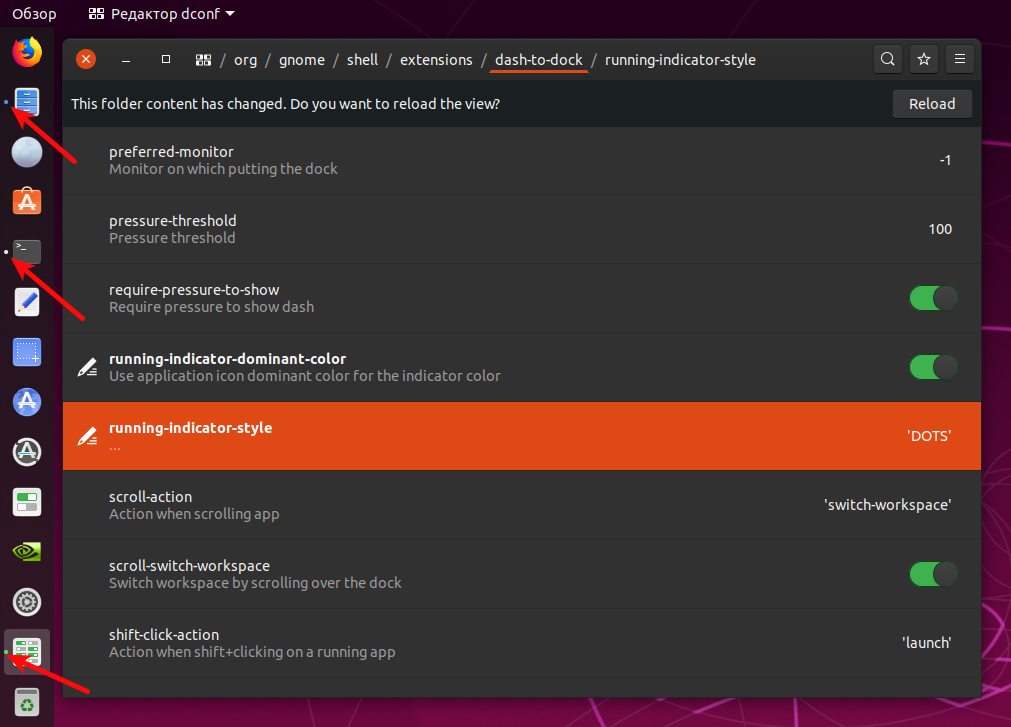Open the pressure-threshold key
The image size is (1011, 727).
point(522,229)
